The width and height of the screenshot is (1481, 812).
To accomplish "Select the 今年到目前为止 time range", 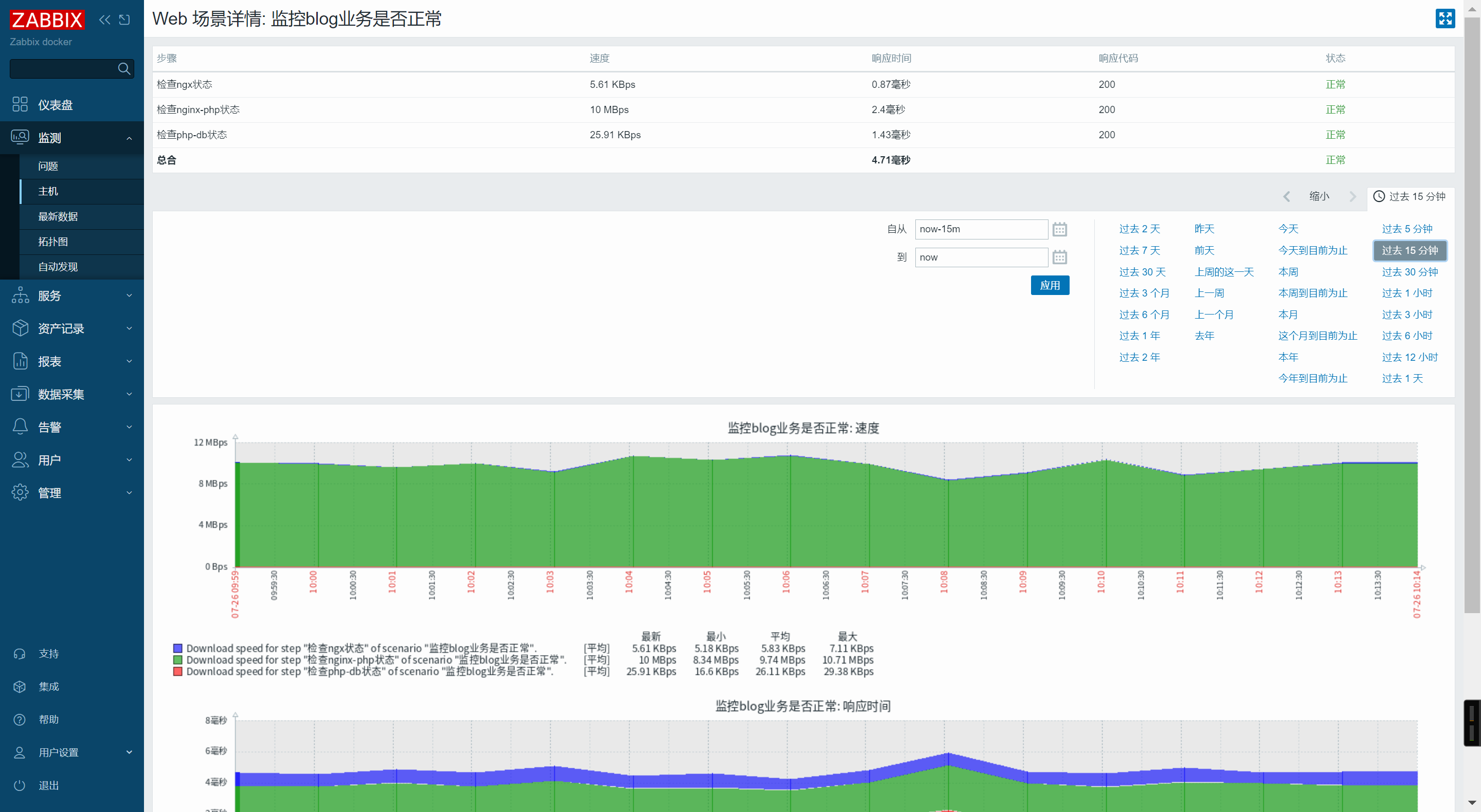I will pyautogui.click(x=1312, y=379).
